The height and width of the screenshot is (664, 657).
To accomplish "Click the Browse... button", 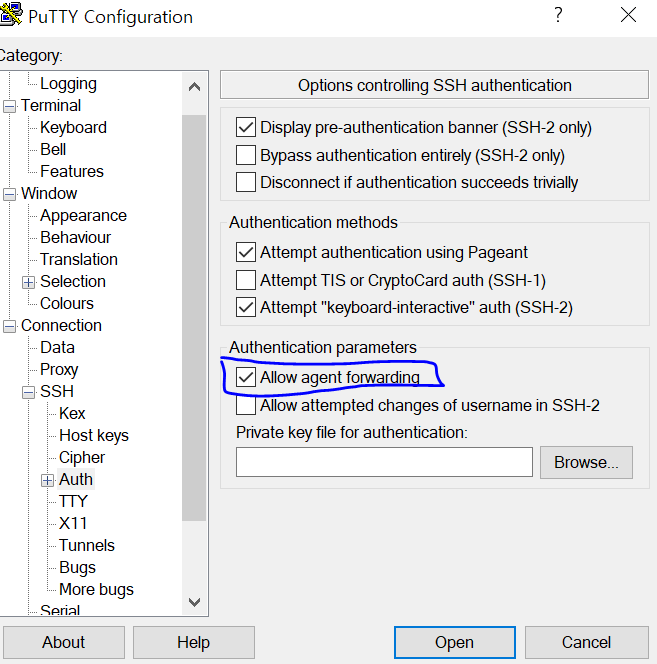I will (x=586, y=462).
